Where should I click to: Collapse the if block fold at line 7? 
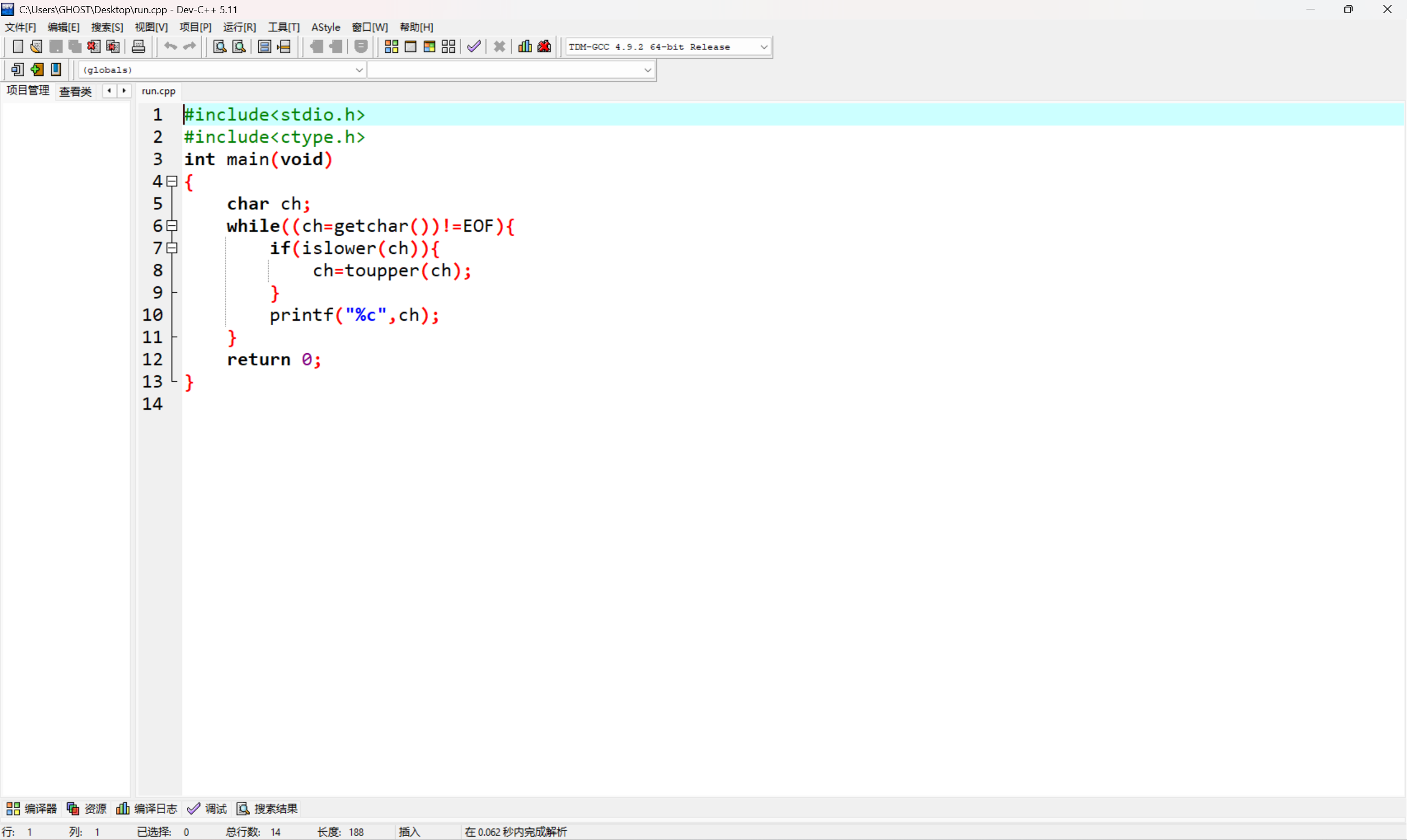point(172,248)
